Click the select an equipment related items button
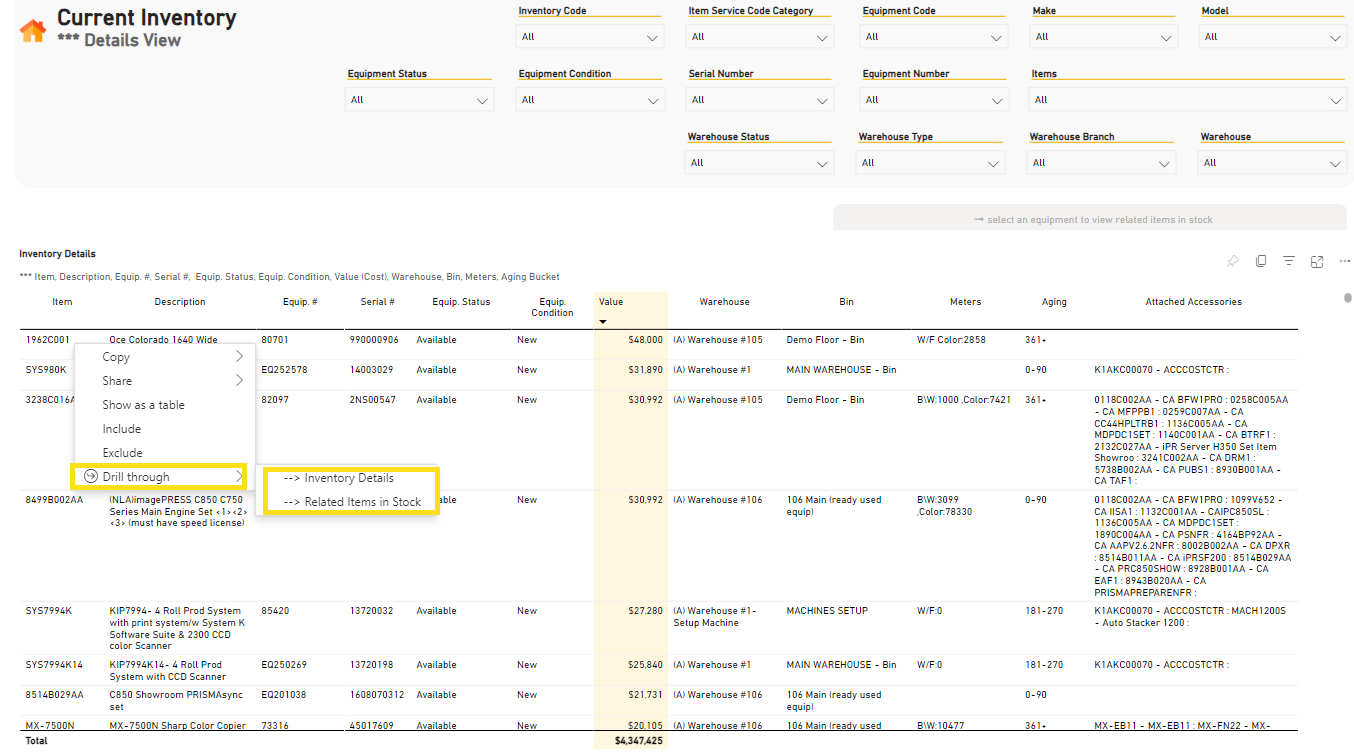 pos(1089,220)
